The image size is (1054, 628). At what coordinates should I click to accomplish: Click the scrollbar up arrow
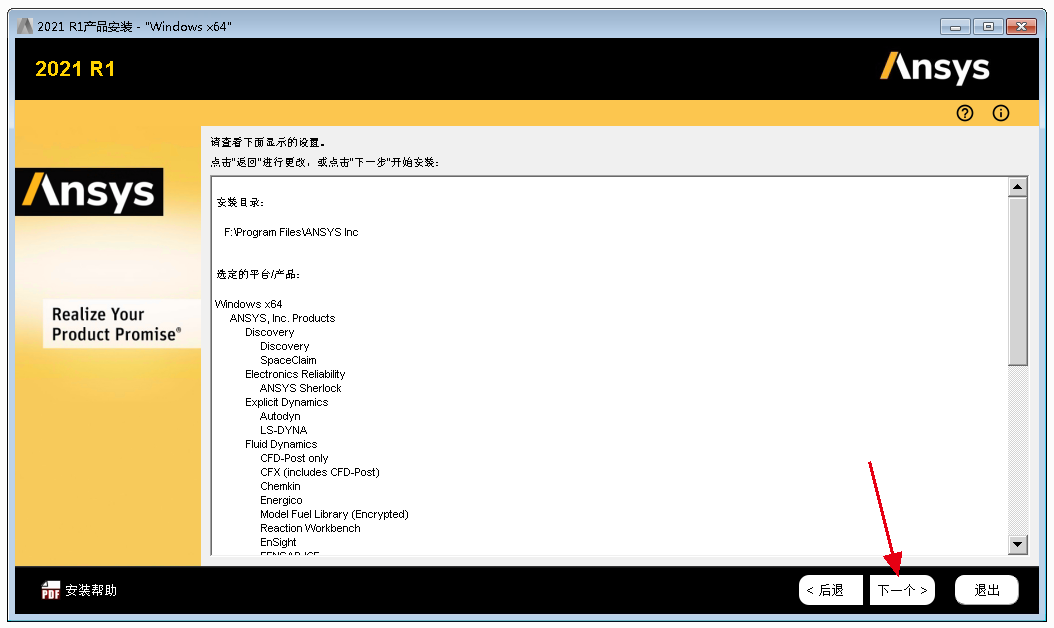pos(1019,184)
